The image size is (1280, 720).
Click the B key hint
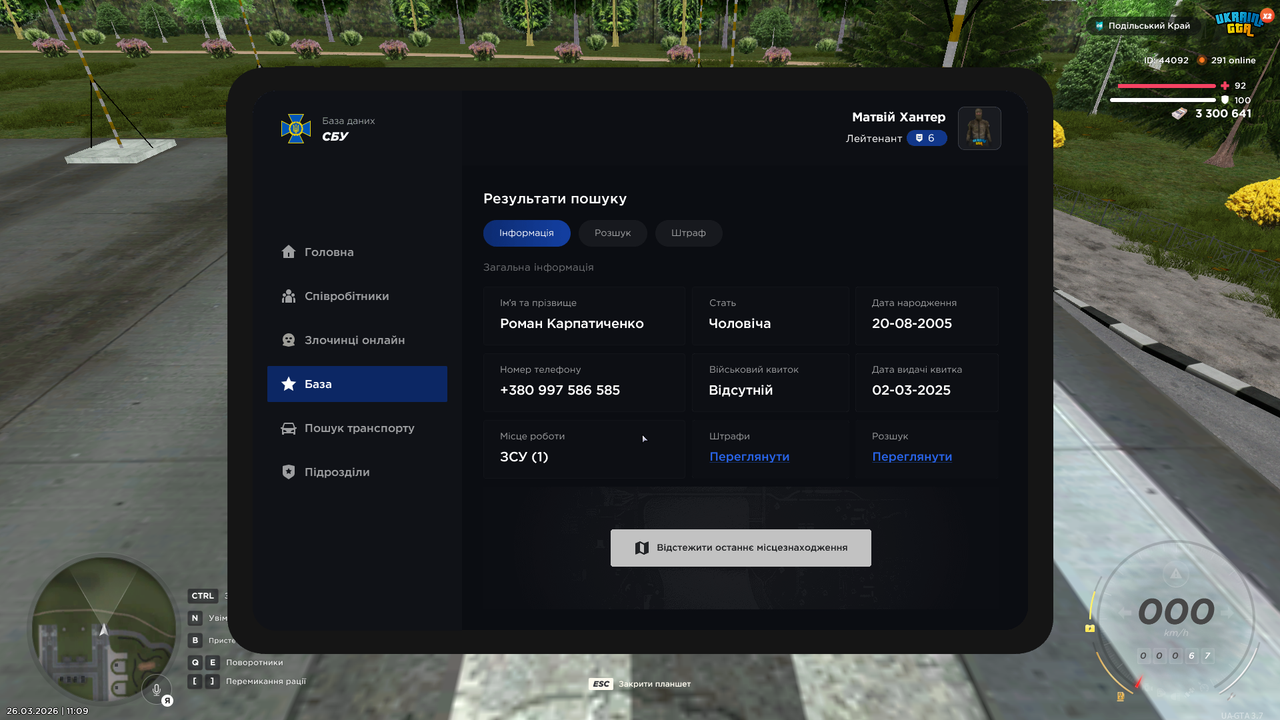click(196, 640)
